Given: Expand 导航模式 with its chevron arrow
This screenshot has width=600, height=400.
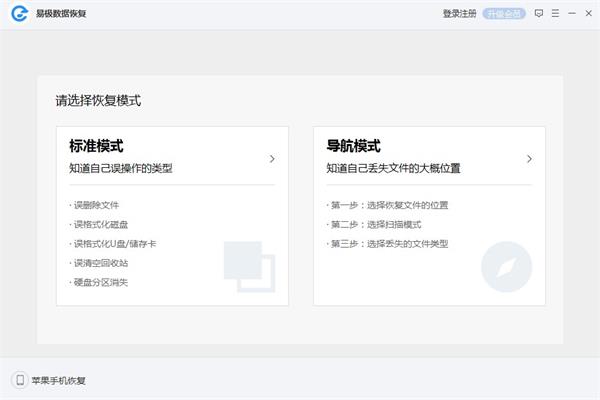Looking at the screenshot, I should coord(529,159).
